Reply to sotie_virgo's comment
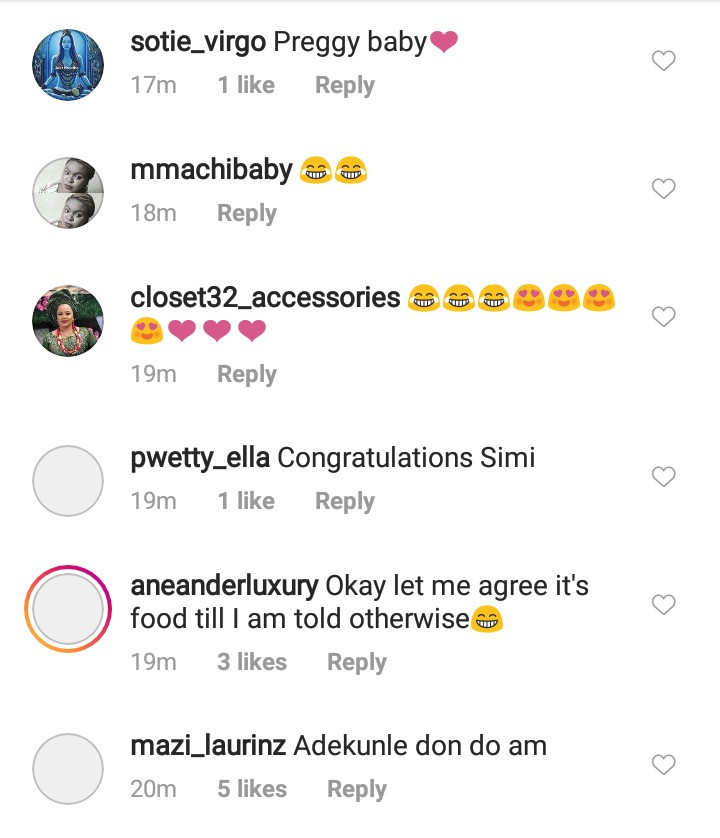This screenshot has width=720, height=838. 344,86
